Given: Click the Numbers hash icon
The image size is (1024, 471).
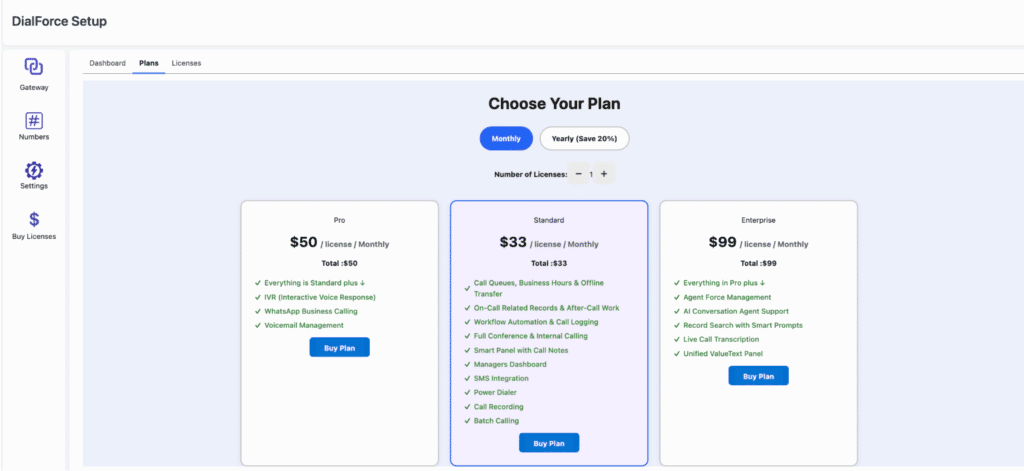Looking at the screenshot, I should pyautogui.click(x=34, y=121).
